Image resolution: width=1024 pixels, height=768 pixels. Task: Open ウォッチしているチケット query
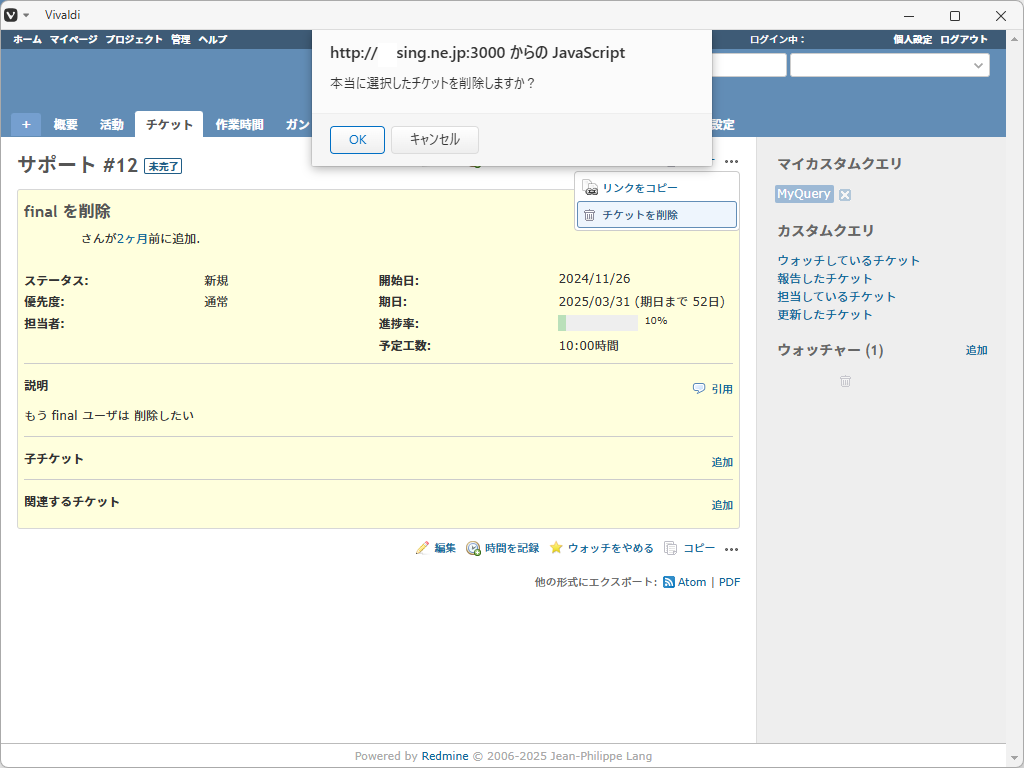[848, 261]
